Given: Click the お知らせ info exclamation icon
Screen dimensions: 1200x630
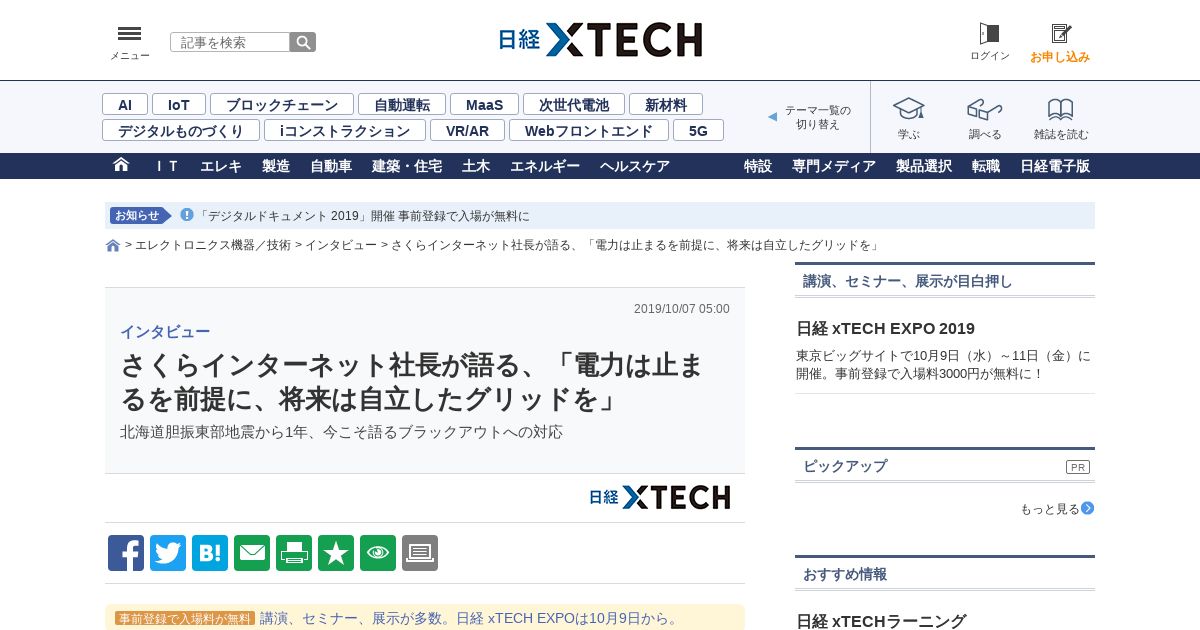Looking at the screenshot, I should [x=187, y=215].
